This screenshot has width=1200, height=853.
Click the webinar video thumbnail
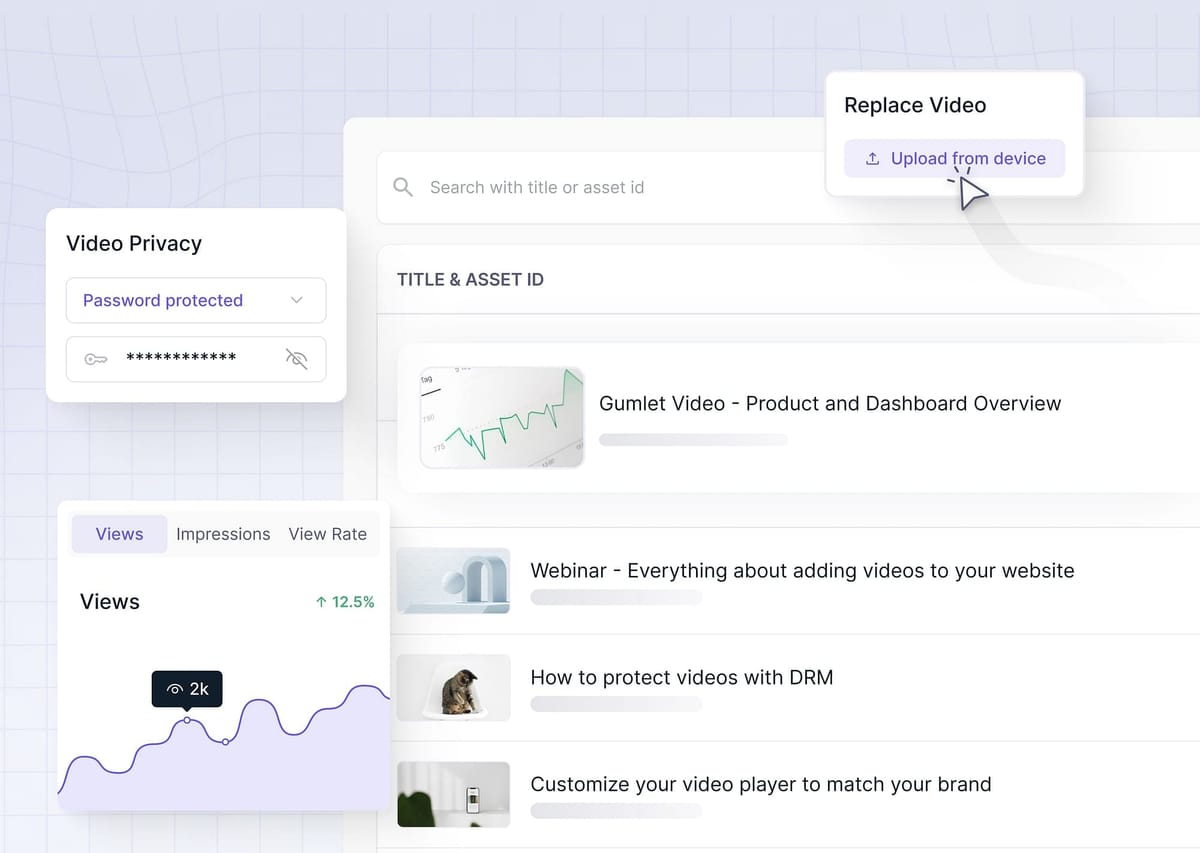(453, 580)
